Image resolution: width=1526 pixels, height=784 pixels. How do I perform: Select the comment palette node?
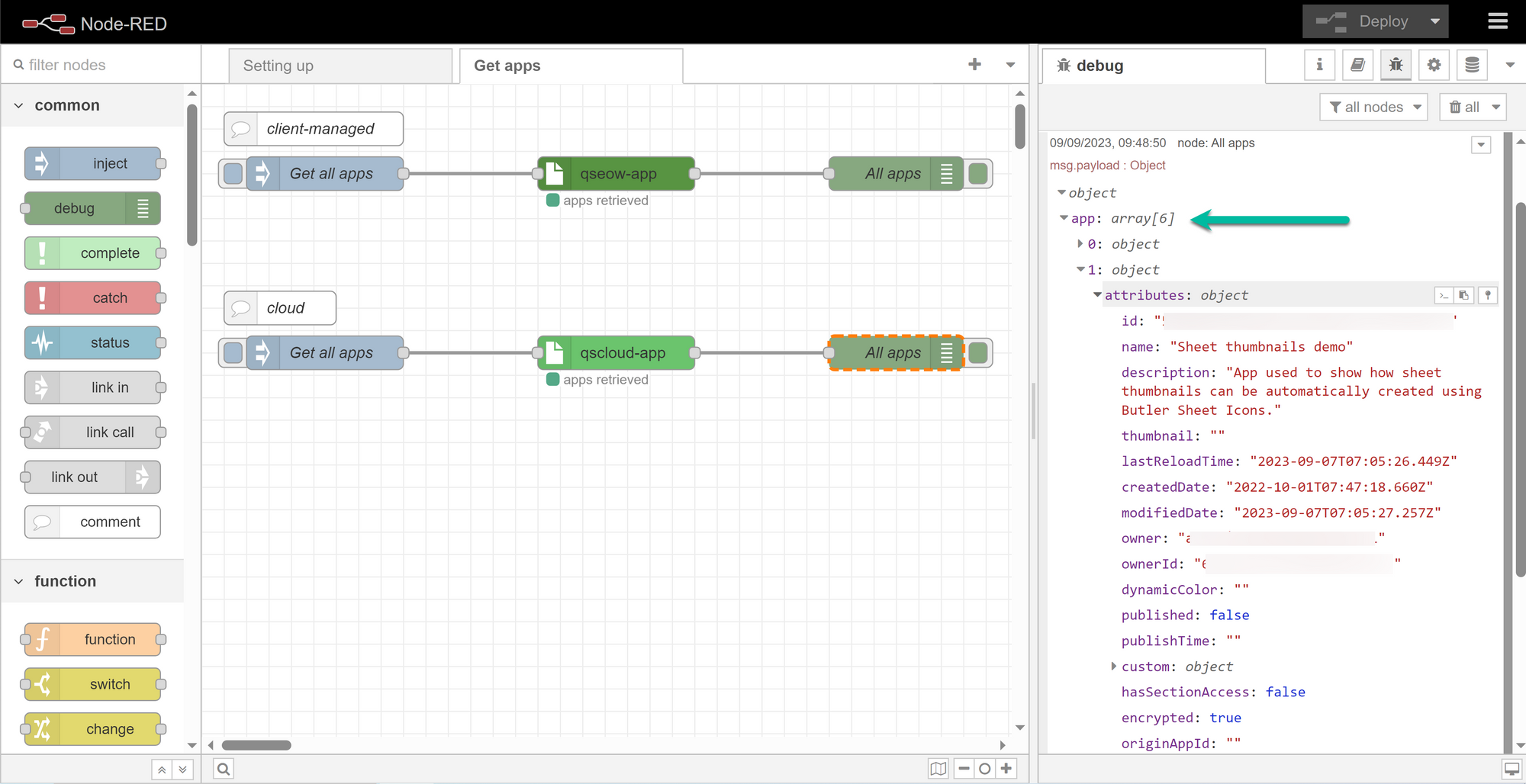(93, 522)
